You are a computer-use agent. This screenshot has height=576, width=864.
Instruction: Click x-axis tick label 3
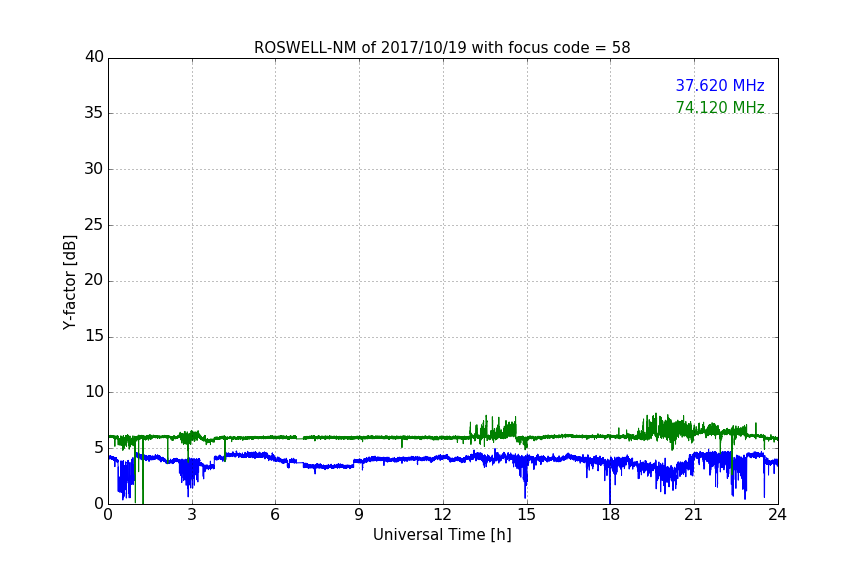(x=192, y=515)
